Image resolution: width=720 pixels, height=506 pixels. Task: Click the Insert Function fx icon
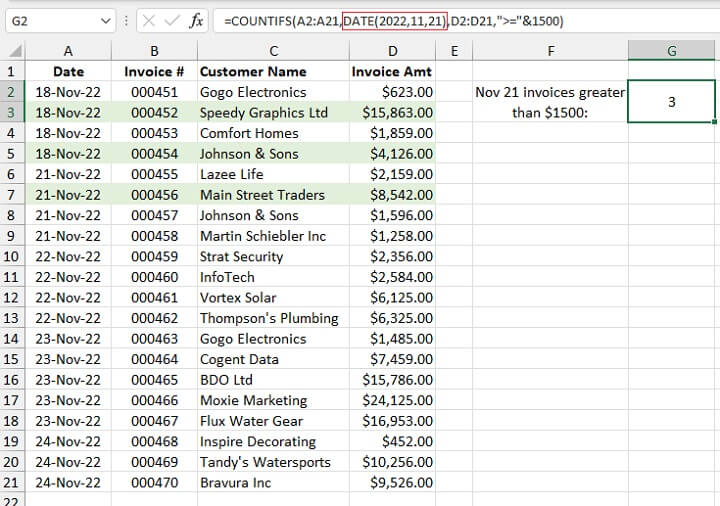click(x=196, y=21)
